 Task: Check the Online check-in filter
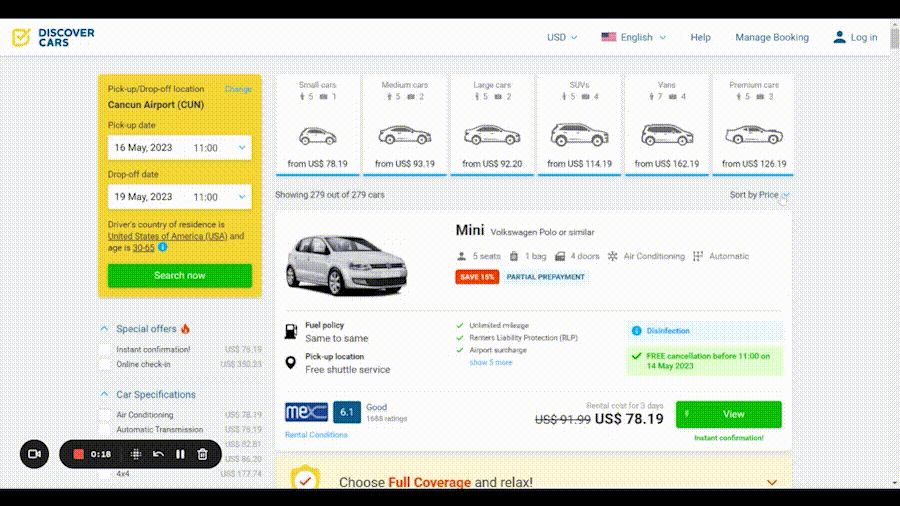104,364
